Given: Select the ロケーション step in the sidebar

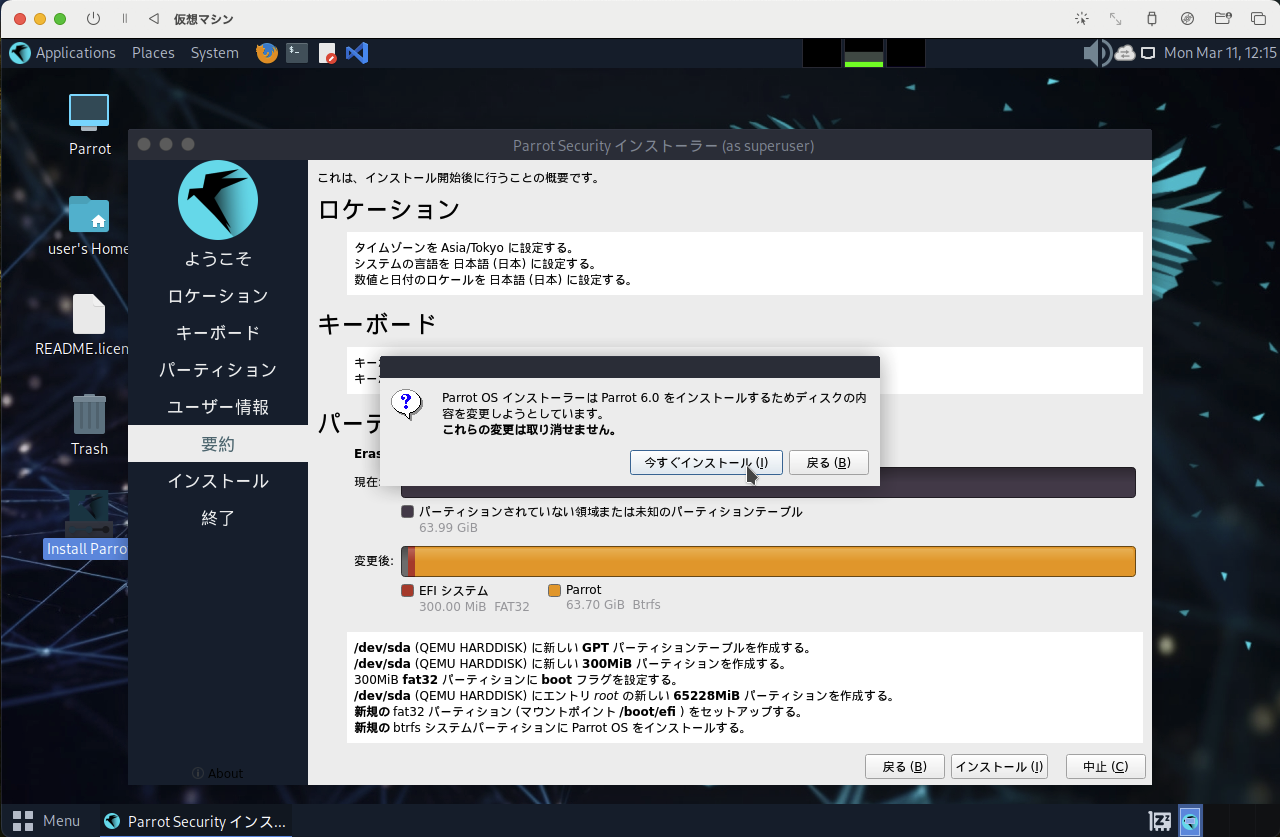Looking at the screenshot, I should [218, 296].
